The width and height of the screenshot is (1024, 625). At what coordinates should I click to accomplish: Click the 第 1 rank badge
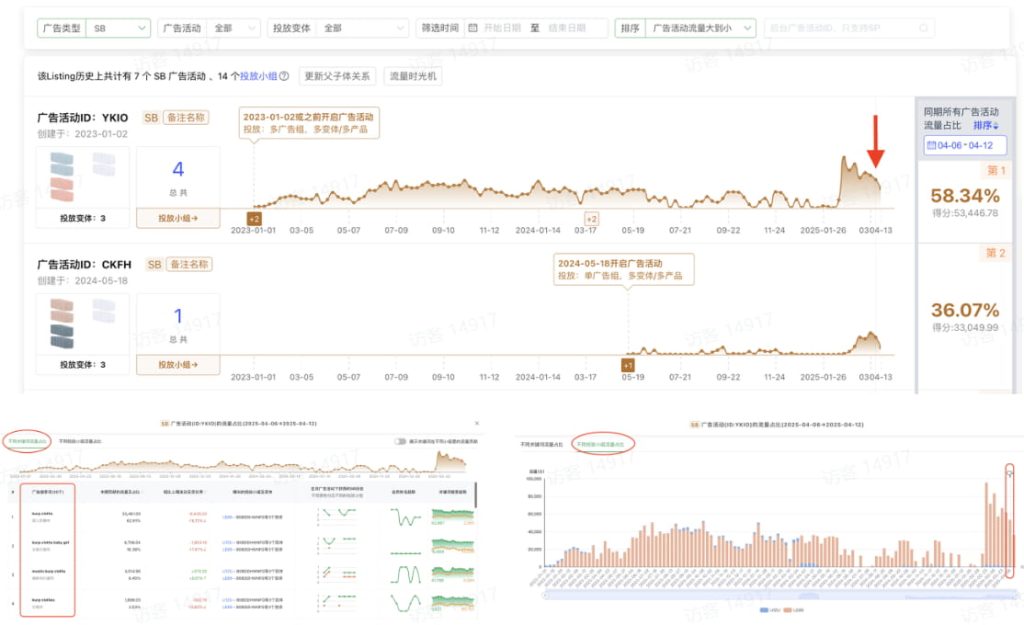tap(996, 170)
